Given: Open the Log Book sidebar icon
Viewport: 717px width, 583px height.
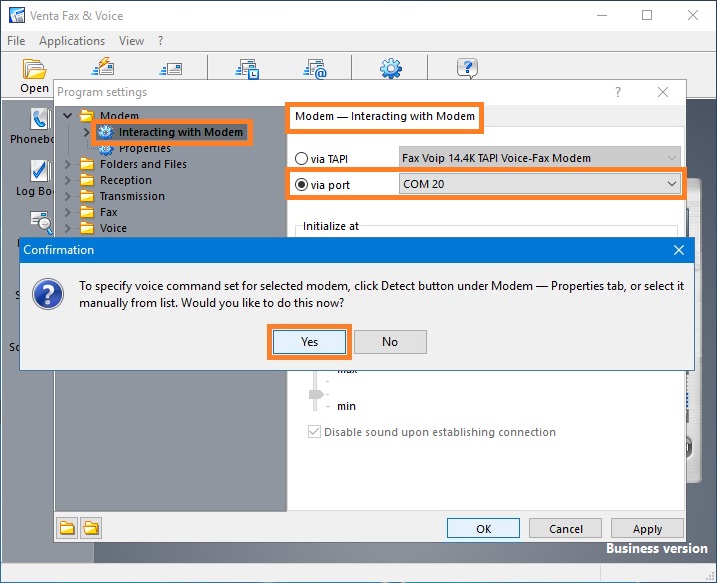Looking at the screenshot, I should (x=41, y=171).
